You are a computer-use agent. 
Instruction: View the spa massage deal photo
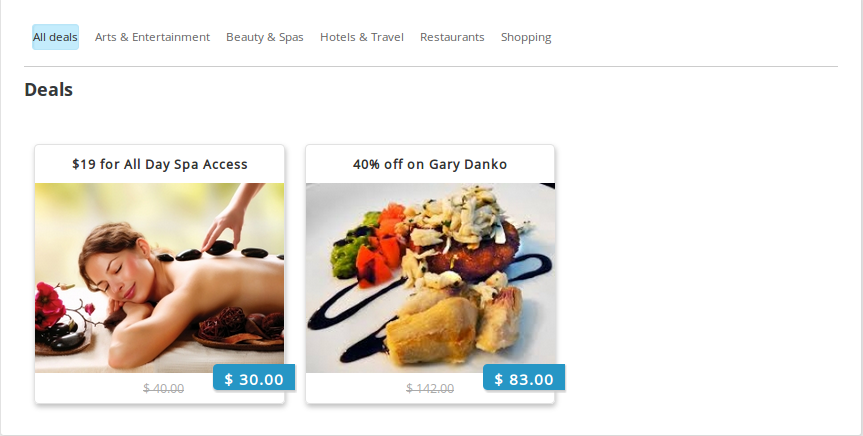pos(160,278)
